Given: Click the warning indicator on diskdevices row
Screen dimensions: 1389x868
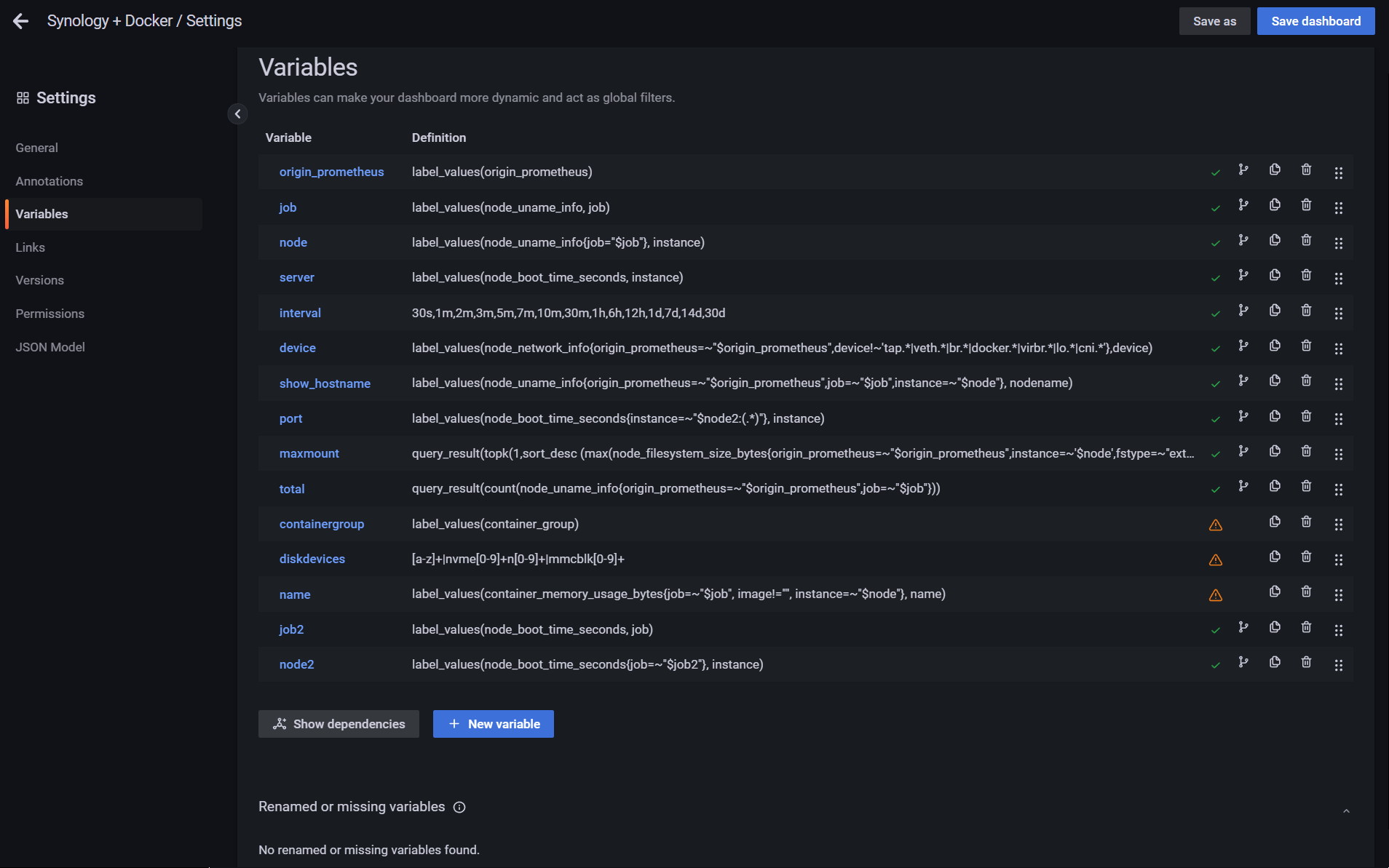Looking at the screenshot, I should tap(1214, 560).
